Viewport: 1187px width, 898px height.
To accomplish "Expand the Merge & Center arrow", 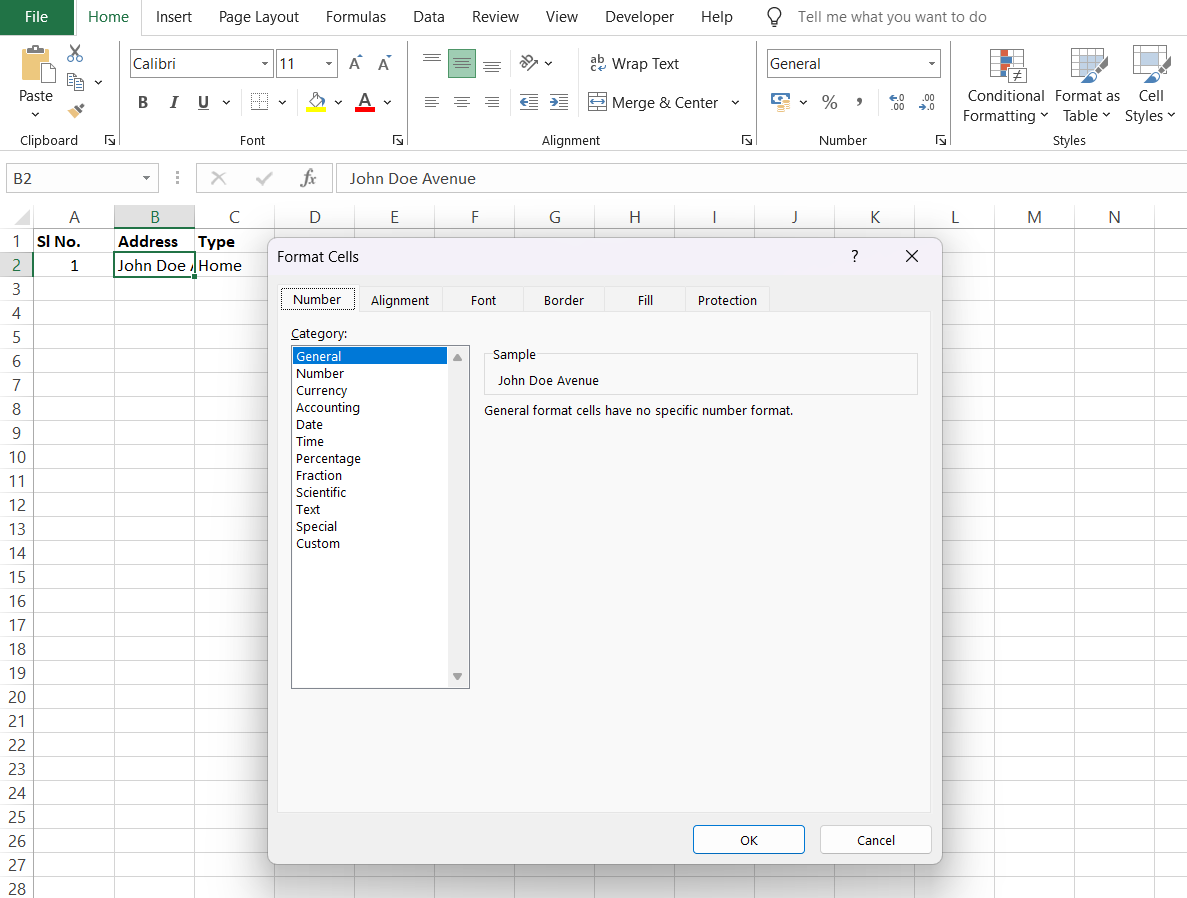I will (735, 102).
